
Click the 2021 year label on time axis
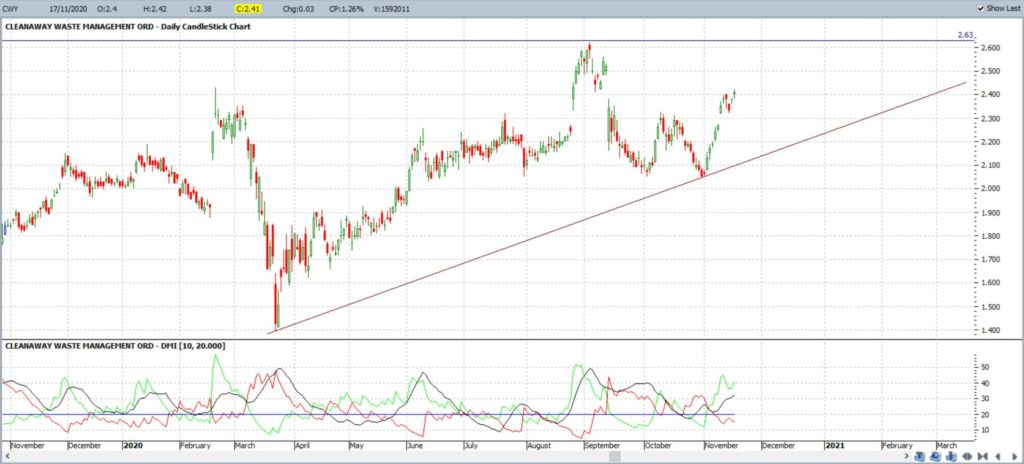pos(835,446)
